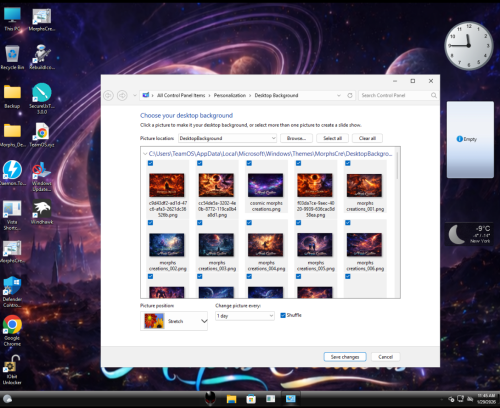500x408 pixels.
Task: Select cosmic morphs creations.png thumbnail
Action: 266,185
